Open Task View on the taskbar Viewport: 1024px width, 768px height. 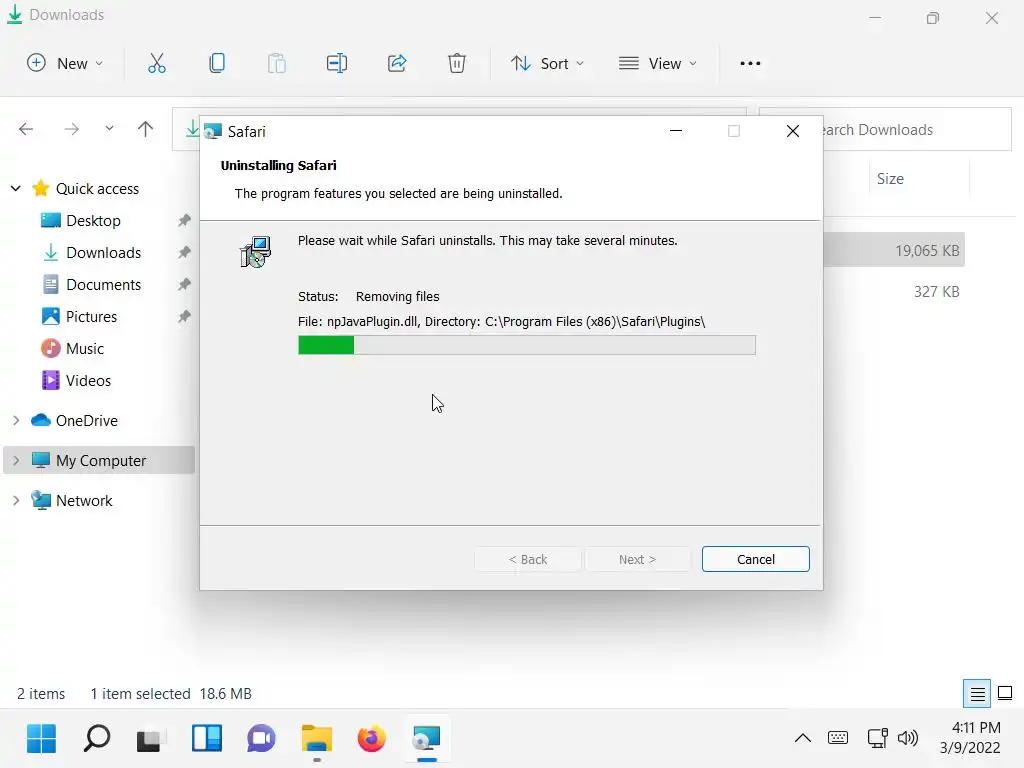(149, 739)
